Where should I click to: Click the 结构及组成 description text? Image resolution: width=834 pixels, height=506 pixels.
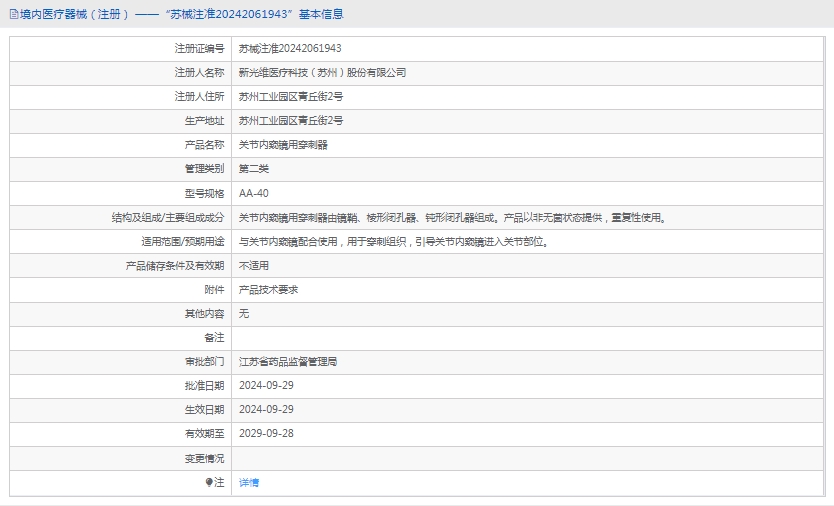452,217
